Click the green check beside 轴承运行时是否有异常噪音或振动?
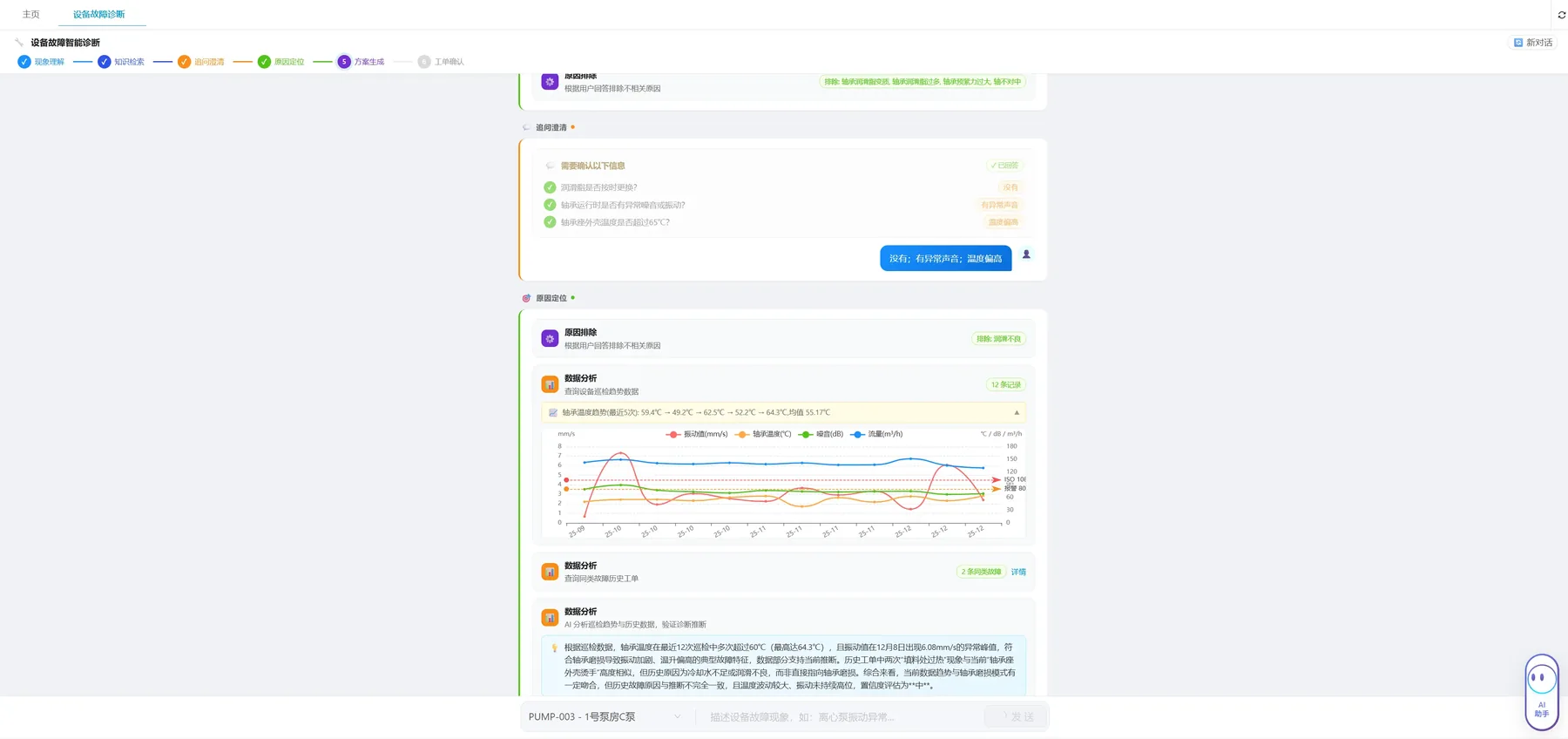This screenshot has height=739, width=1568. click(550, 205)
